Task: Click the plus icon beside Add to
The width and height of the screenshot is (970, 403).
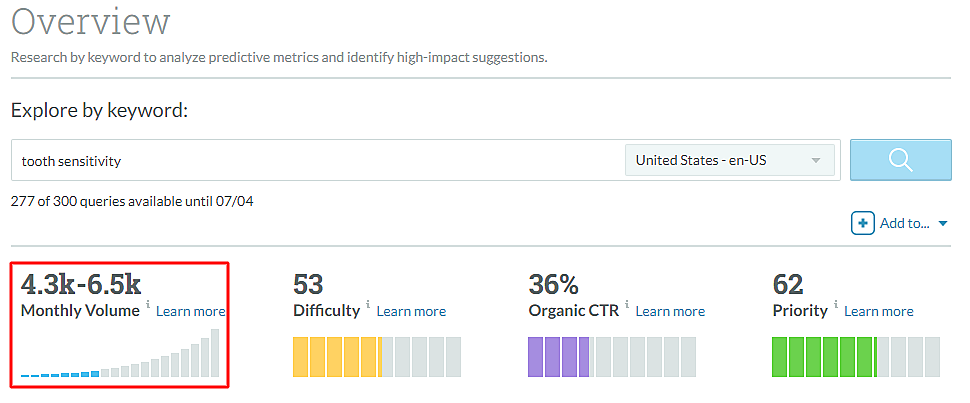Action: [x=863, y=223]
